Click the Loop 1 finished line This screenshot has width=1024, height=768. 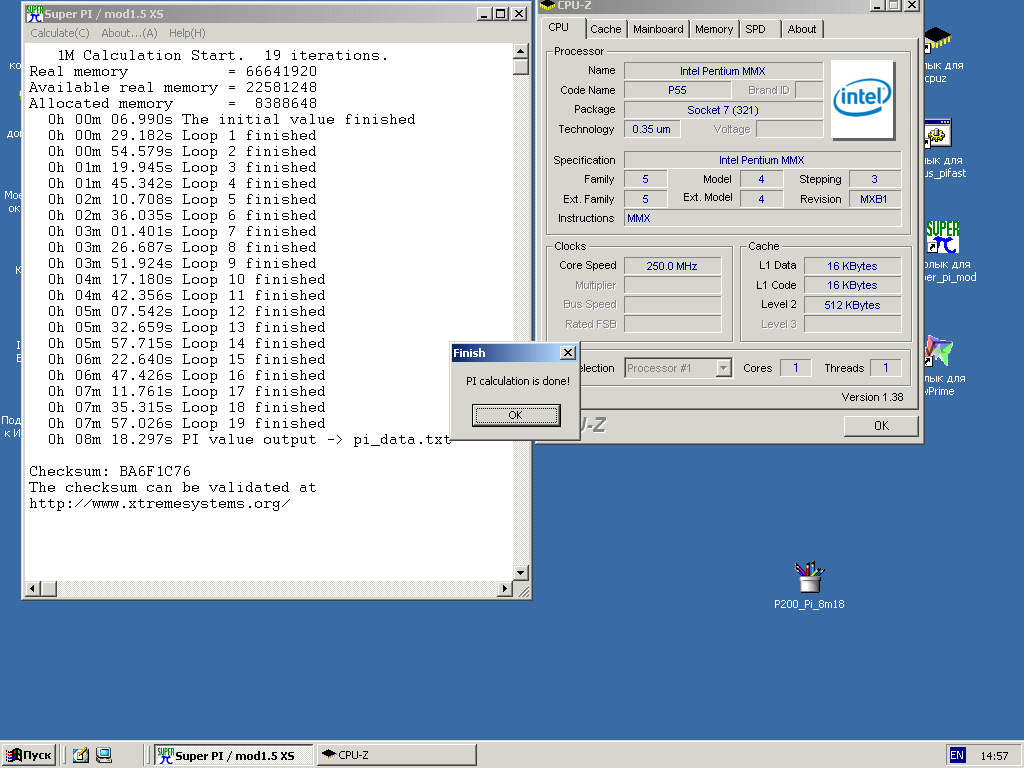point(182,135)
